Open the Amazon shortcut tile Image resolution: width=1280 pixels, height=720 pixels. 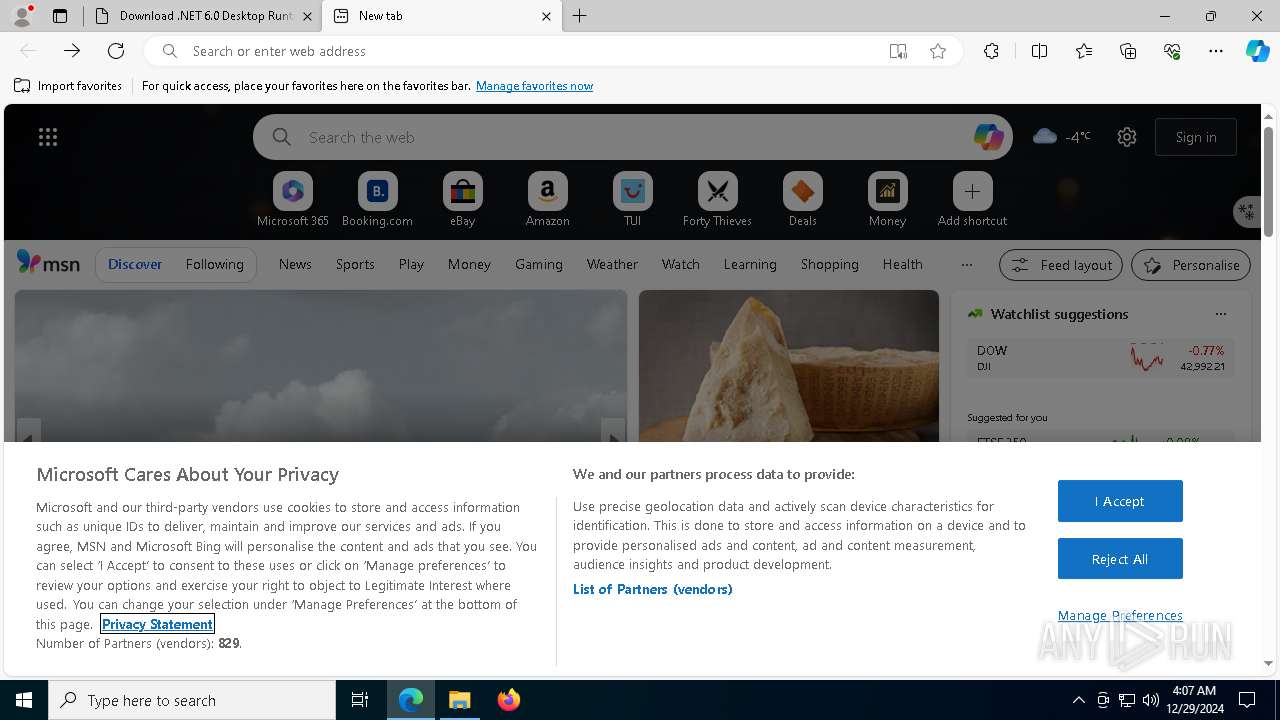pyautogui.click(x=547, y=200)
